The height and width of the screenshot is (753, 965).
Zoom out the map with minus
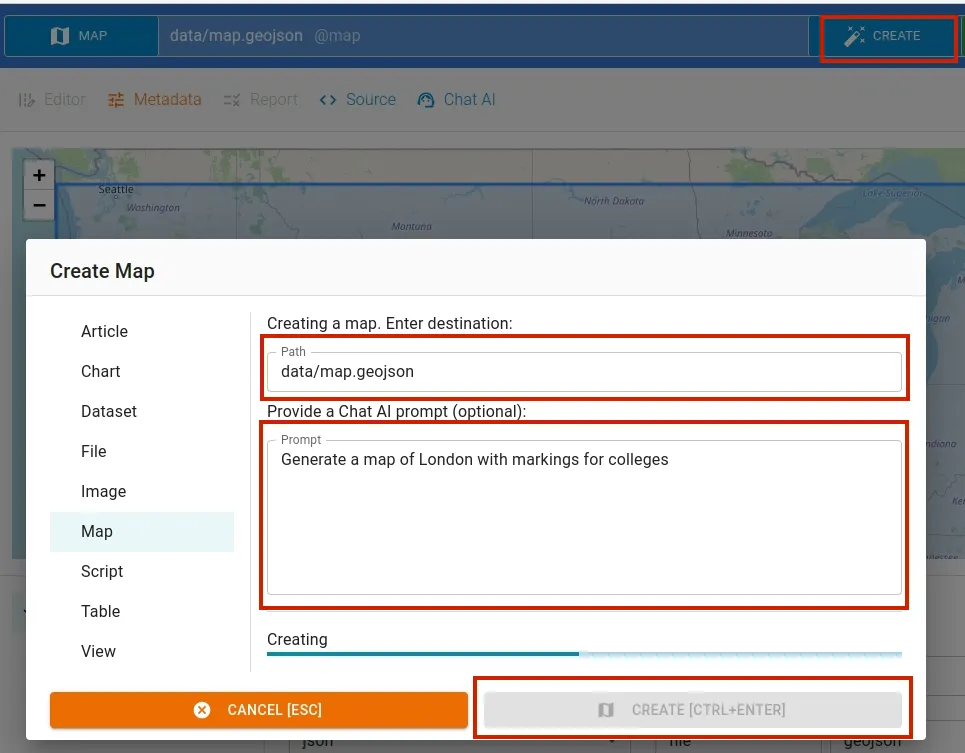39,206
